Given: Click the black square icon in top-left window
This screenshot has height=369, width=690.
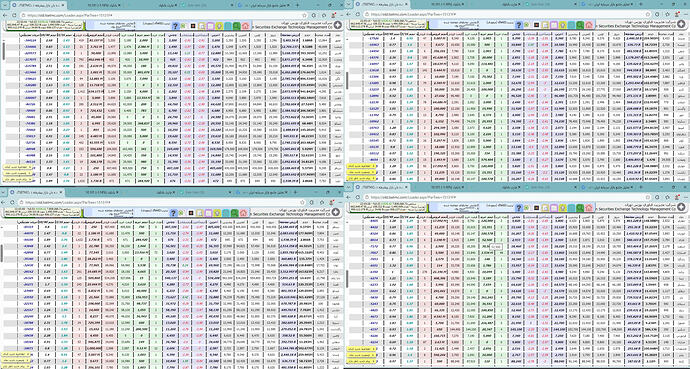Looking at the screenshot, I should point(193,26).
